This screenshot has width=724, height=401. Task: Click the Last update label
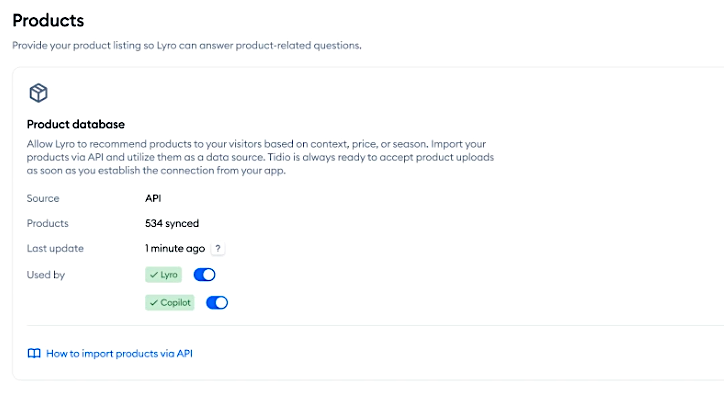tap(55, 249)
